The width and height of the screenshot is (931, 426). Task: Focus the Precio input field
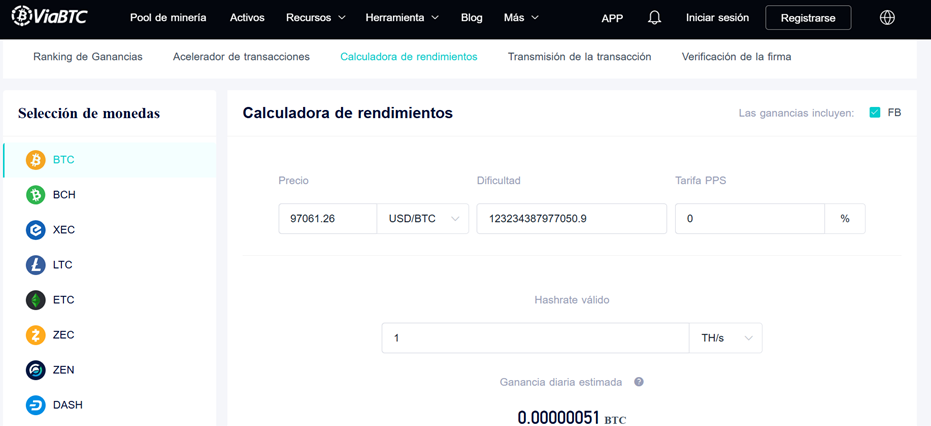[328, 219]
